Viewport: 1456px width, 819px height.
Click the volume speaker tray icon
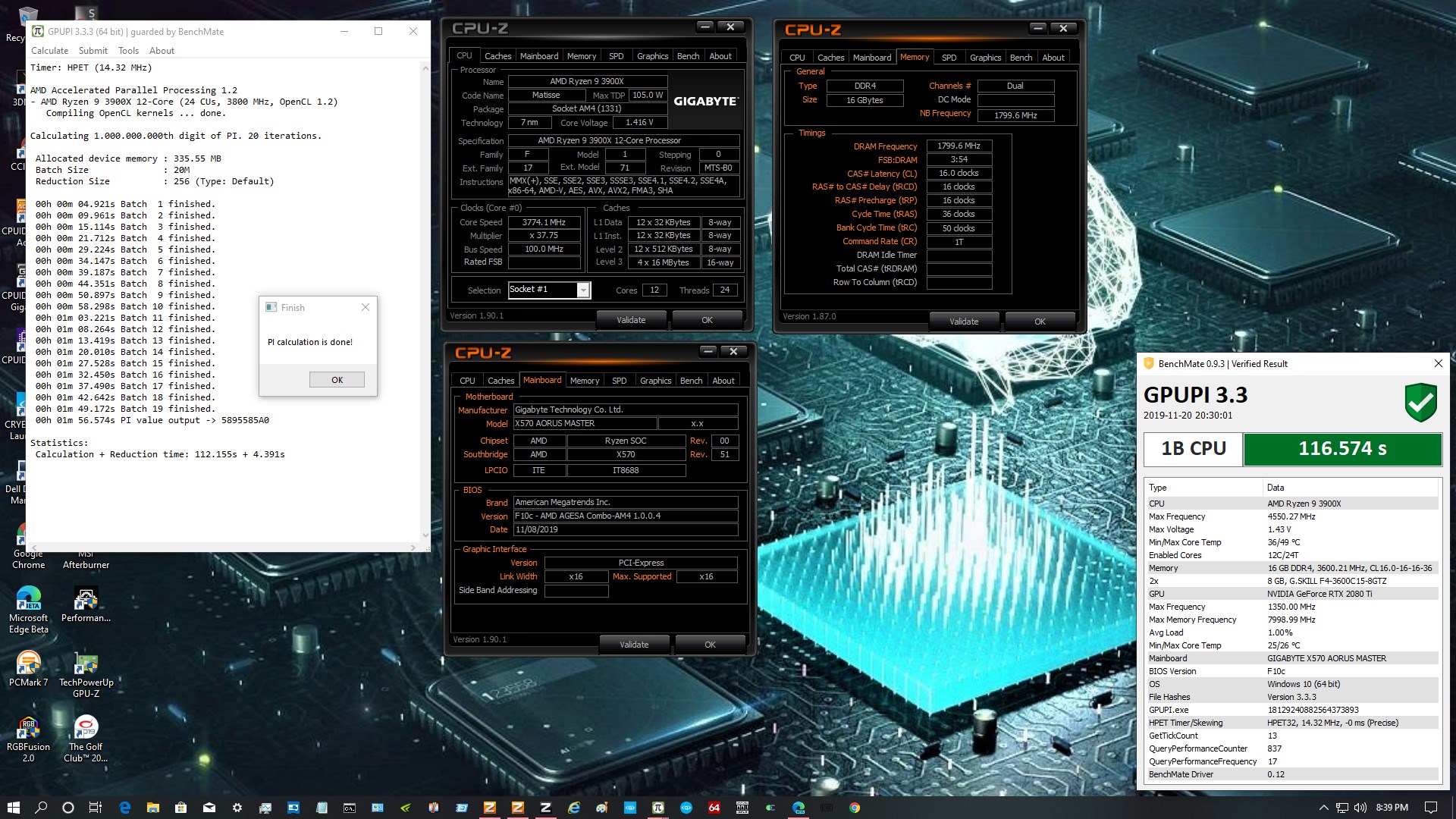click(x=1360, y=808)
